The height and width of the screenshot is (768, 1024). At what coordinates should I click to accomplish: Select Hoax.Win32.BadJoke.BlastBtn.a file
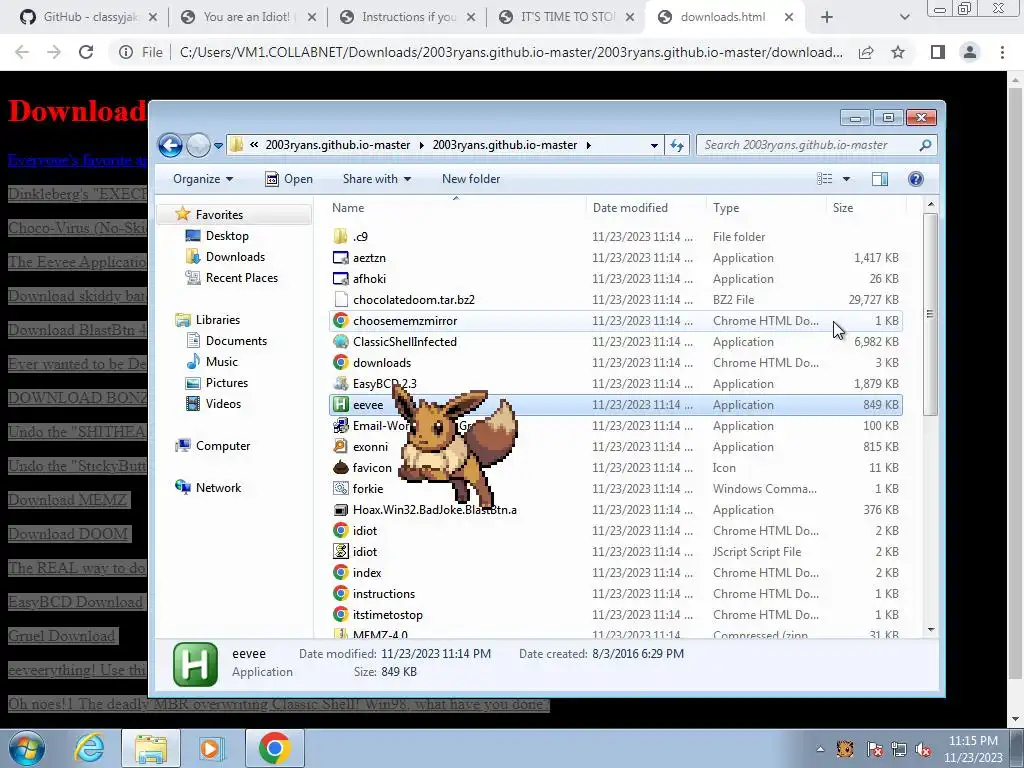(x=434, y=509)
